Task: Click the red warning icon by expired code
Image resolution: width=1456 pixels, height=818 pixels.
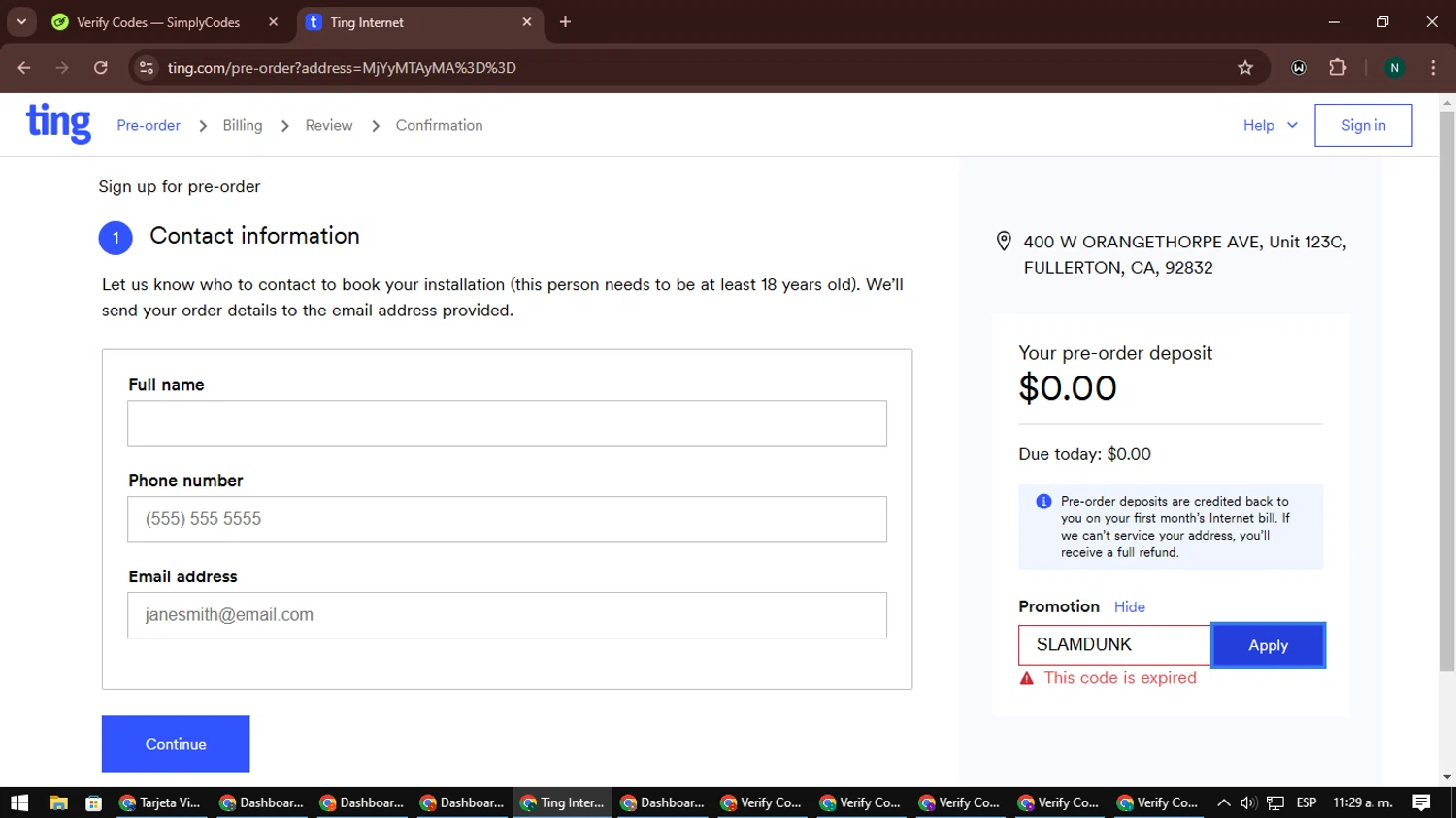Action: pos(1027,678)
